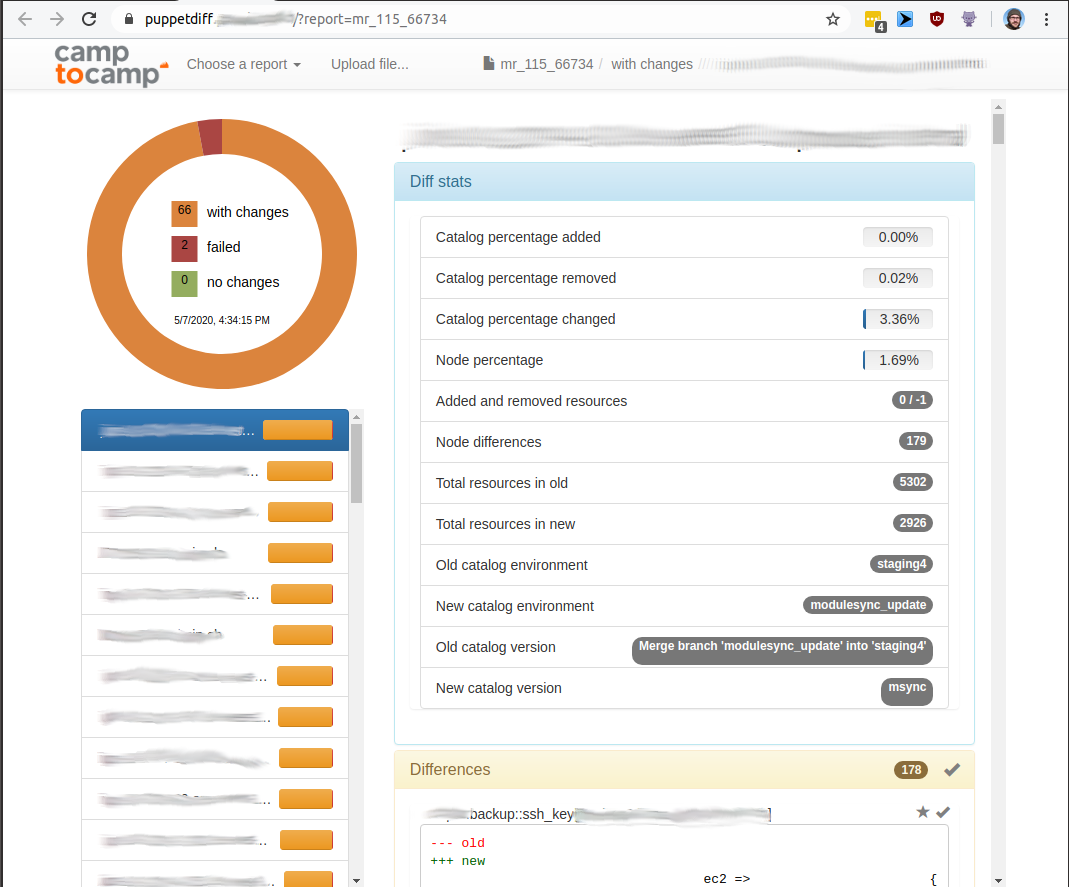Click the chart timestamp 5/7/2020, 4:34:15 PM

(x=222, y=320)
